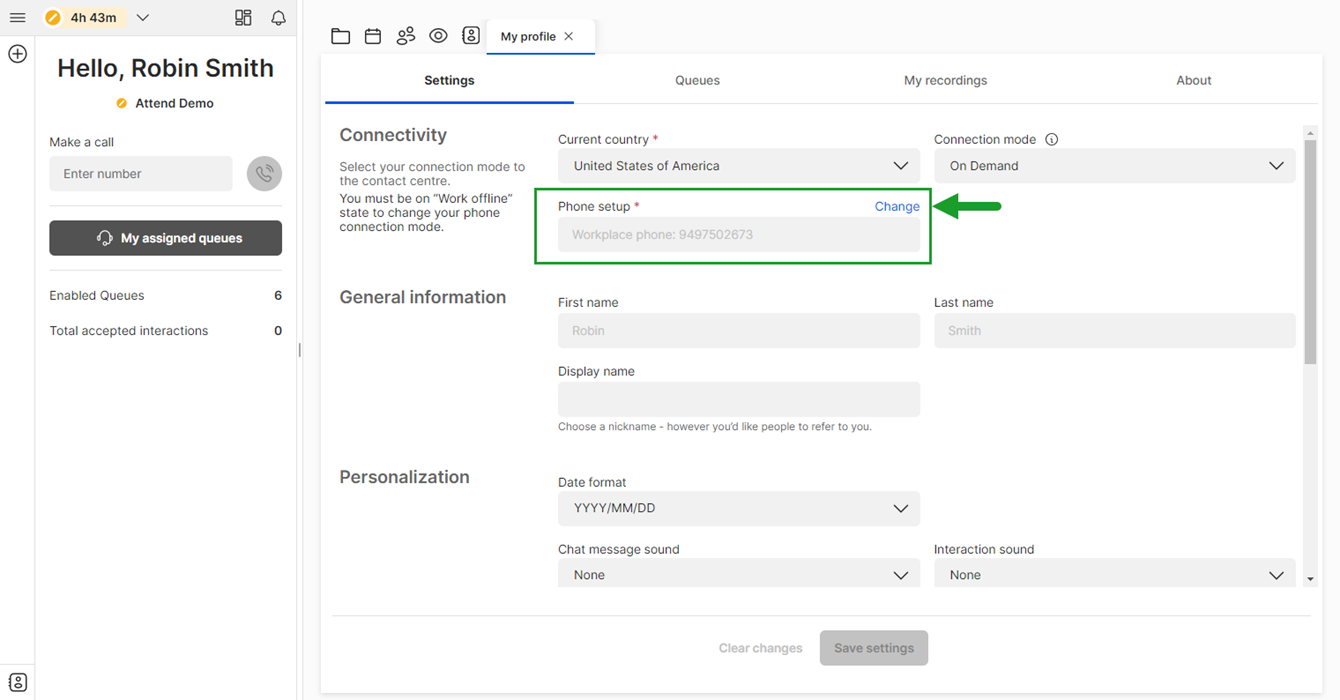Open the notifications bell
1340x700 pixels.
point(278,18)
